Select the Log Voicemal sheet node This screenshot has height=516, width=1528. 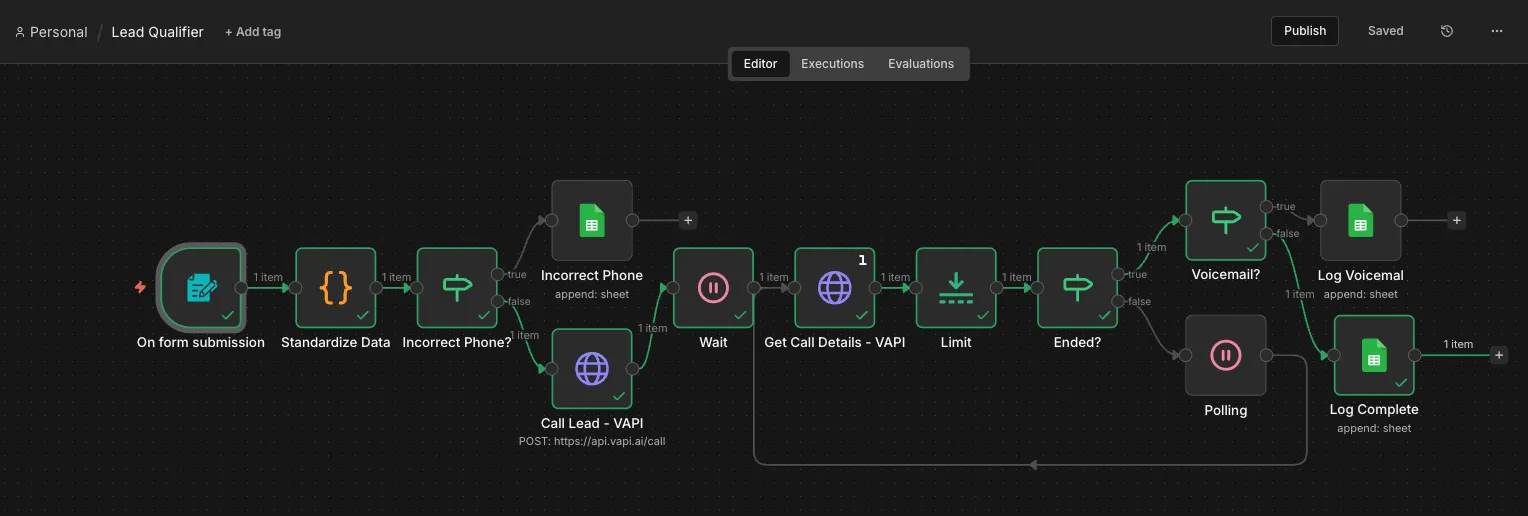pyautogui.click(x=1360, y=221)
